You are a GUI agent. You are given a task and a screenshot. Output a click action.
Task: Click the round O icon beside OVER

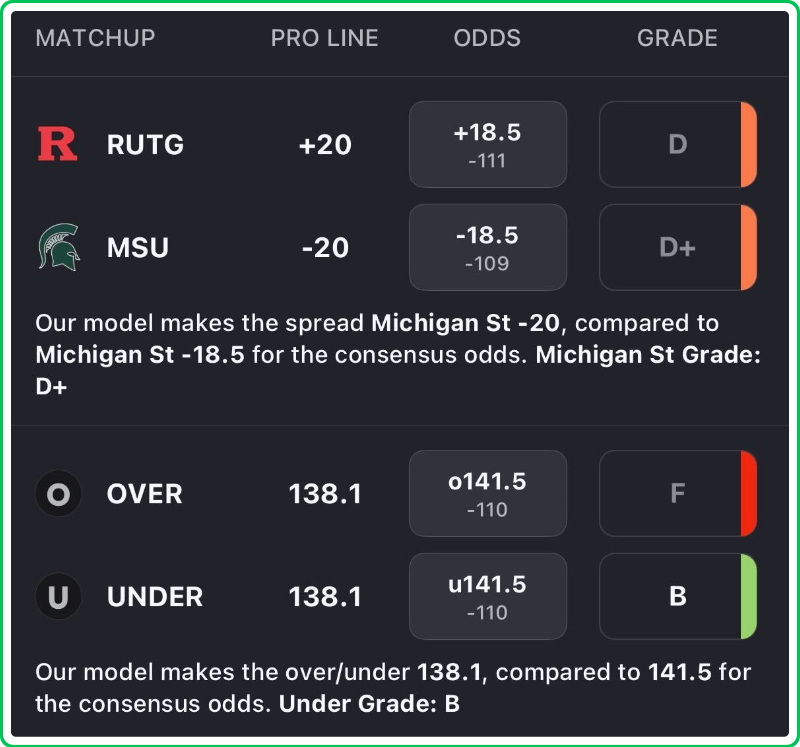pyautogui.click(x=58, y=494)
